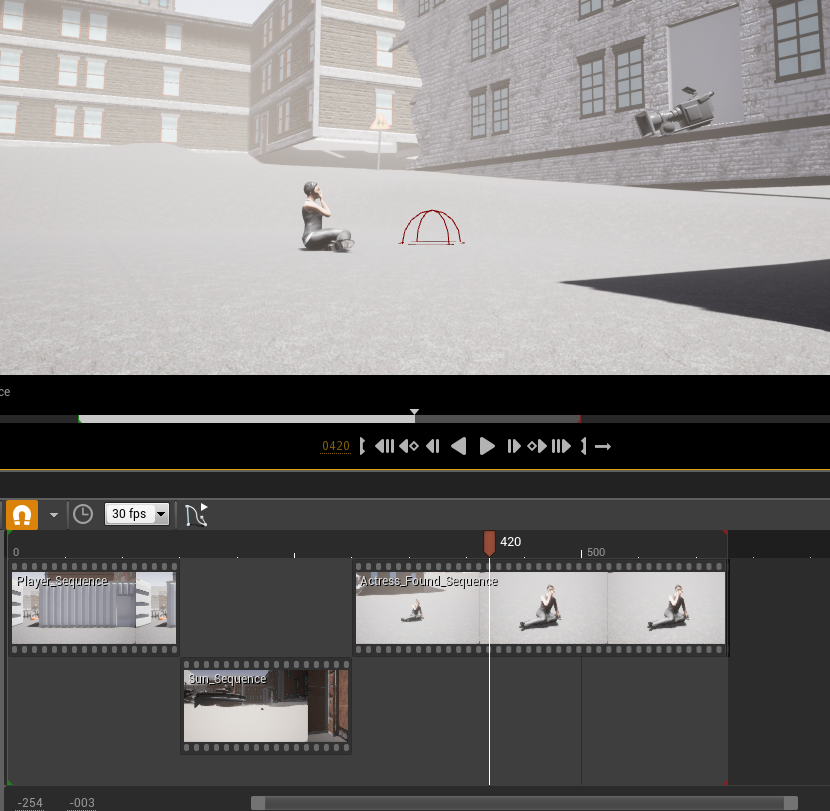The height and width of the screenshot is (811, 830).
Task: Set playback range start bracket
Action: (362, 446)
